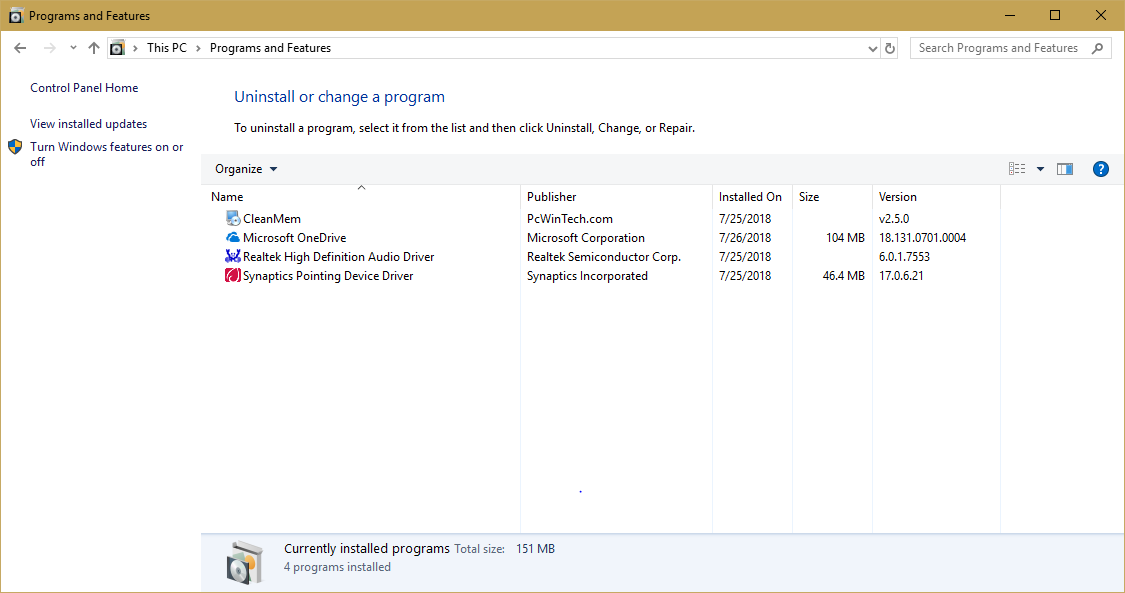The height and width of the screenshot is (593, 1125).
Task: Click version 17.0.6.21 cell
Action: pyautogui.click(x=901, y=276)
